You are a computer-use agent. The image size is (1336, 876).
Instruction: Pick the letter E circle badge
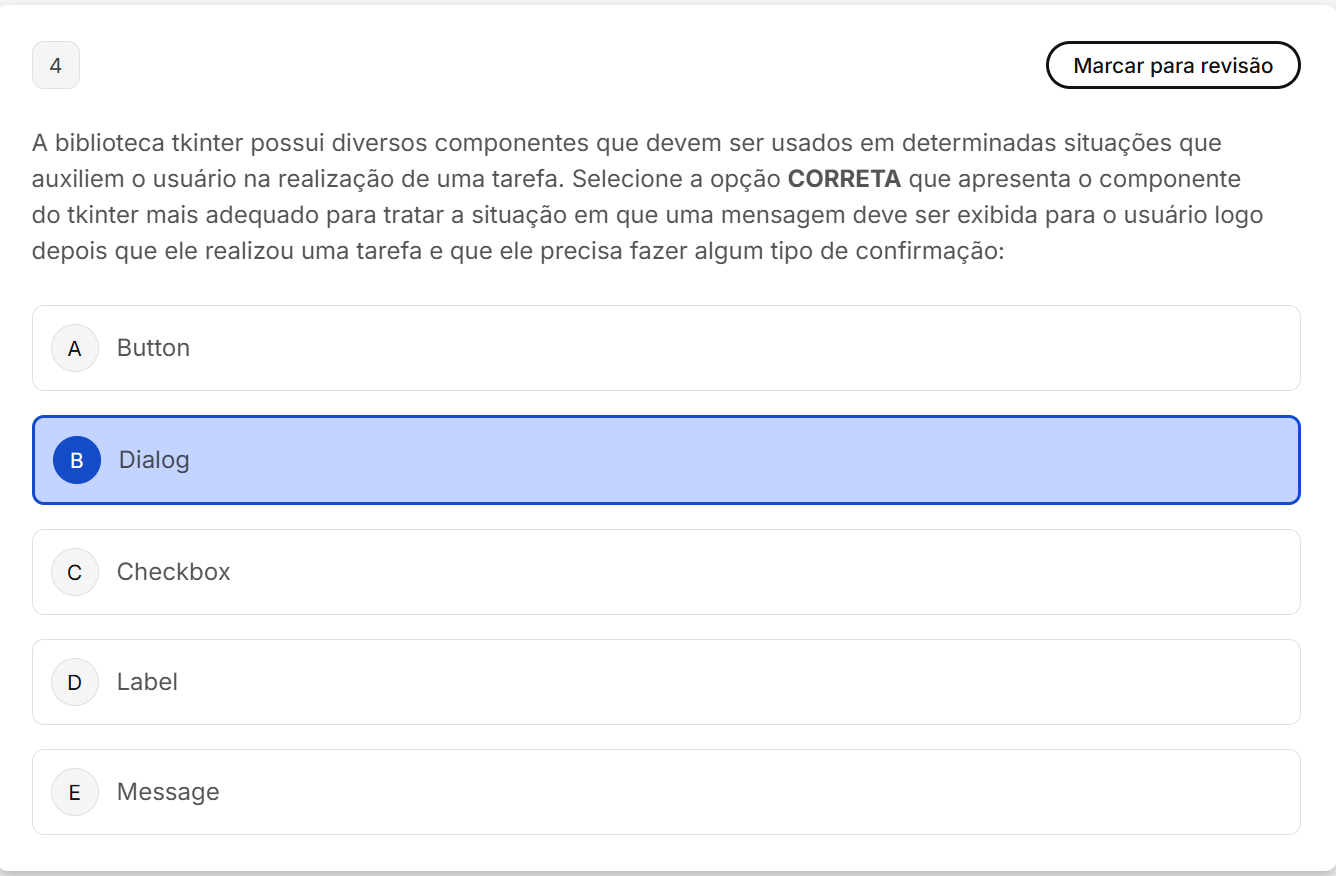(x=75, y=792)
